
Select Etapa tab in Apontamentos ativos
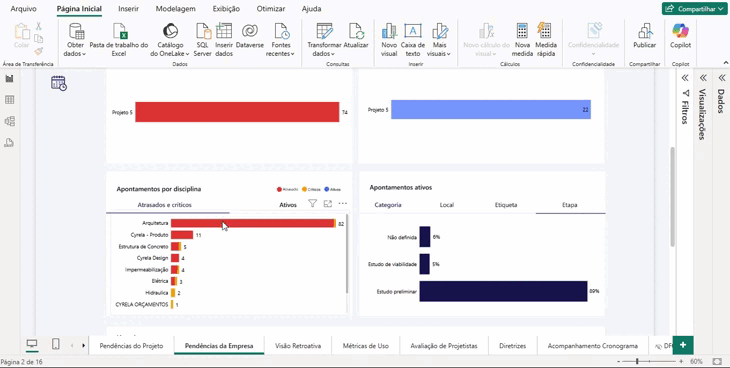[570, 204]
